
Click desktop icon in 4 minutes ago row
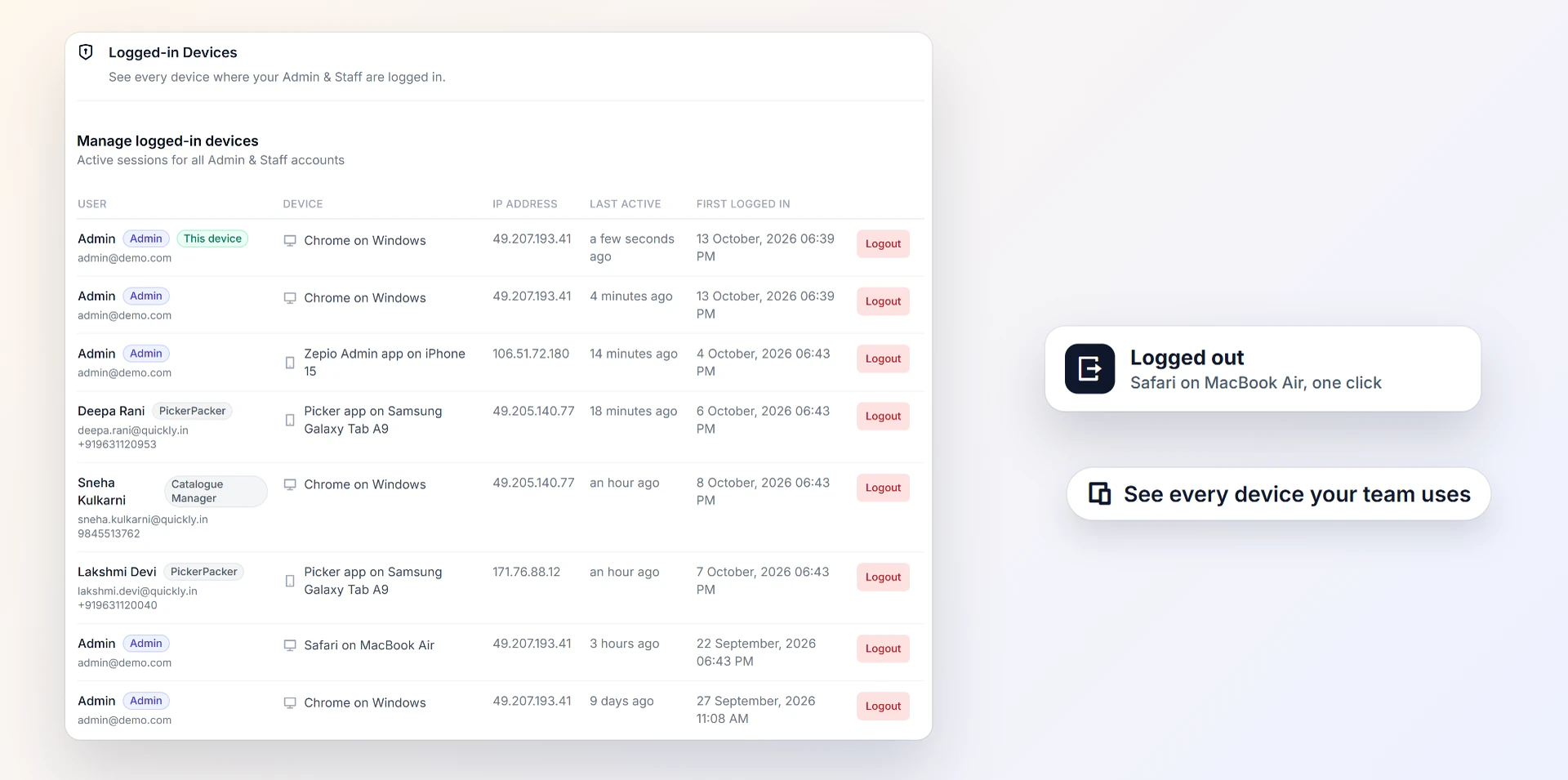coord(290,298)
